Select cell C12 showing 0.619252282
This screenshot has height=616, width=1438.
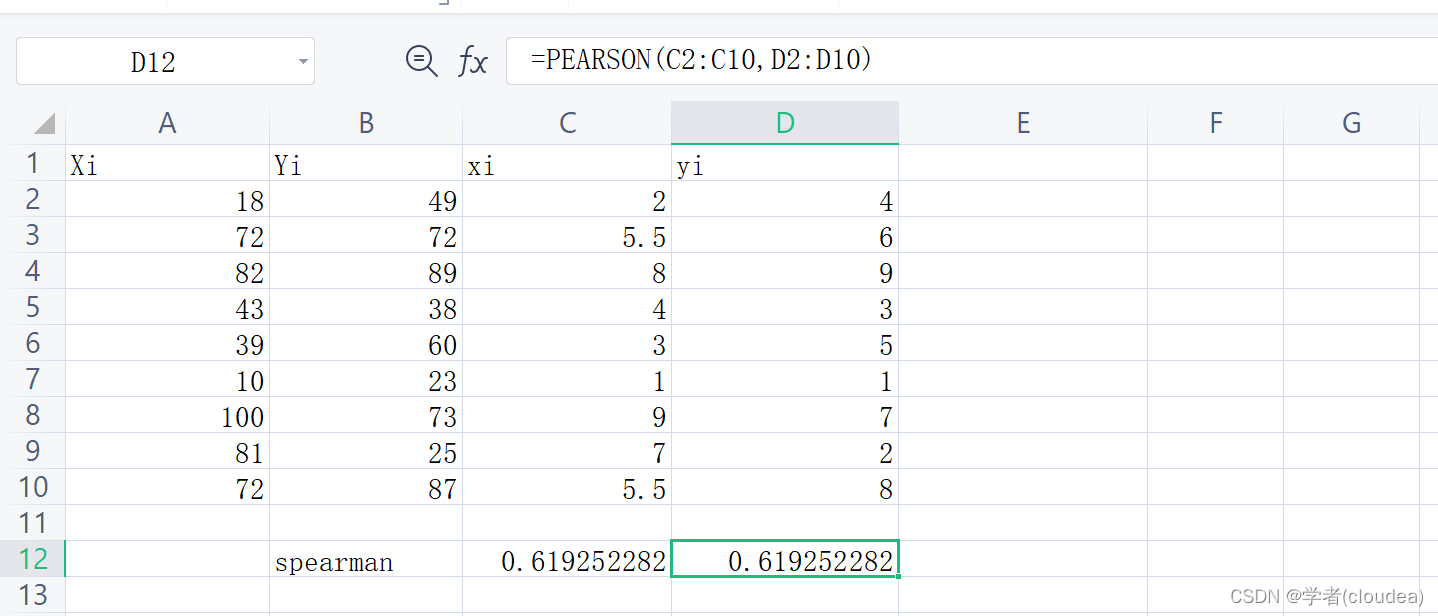pos(567,559)
